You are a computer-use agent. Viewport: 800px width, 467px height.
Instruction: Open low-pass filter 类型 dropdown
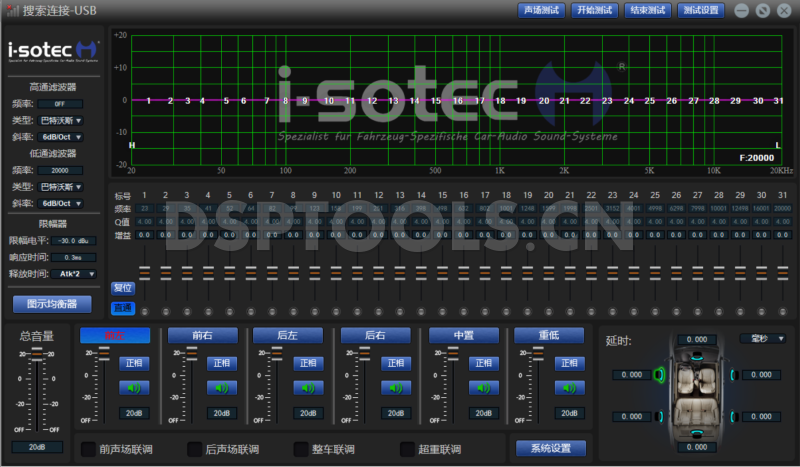60,187
